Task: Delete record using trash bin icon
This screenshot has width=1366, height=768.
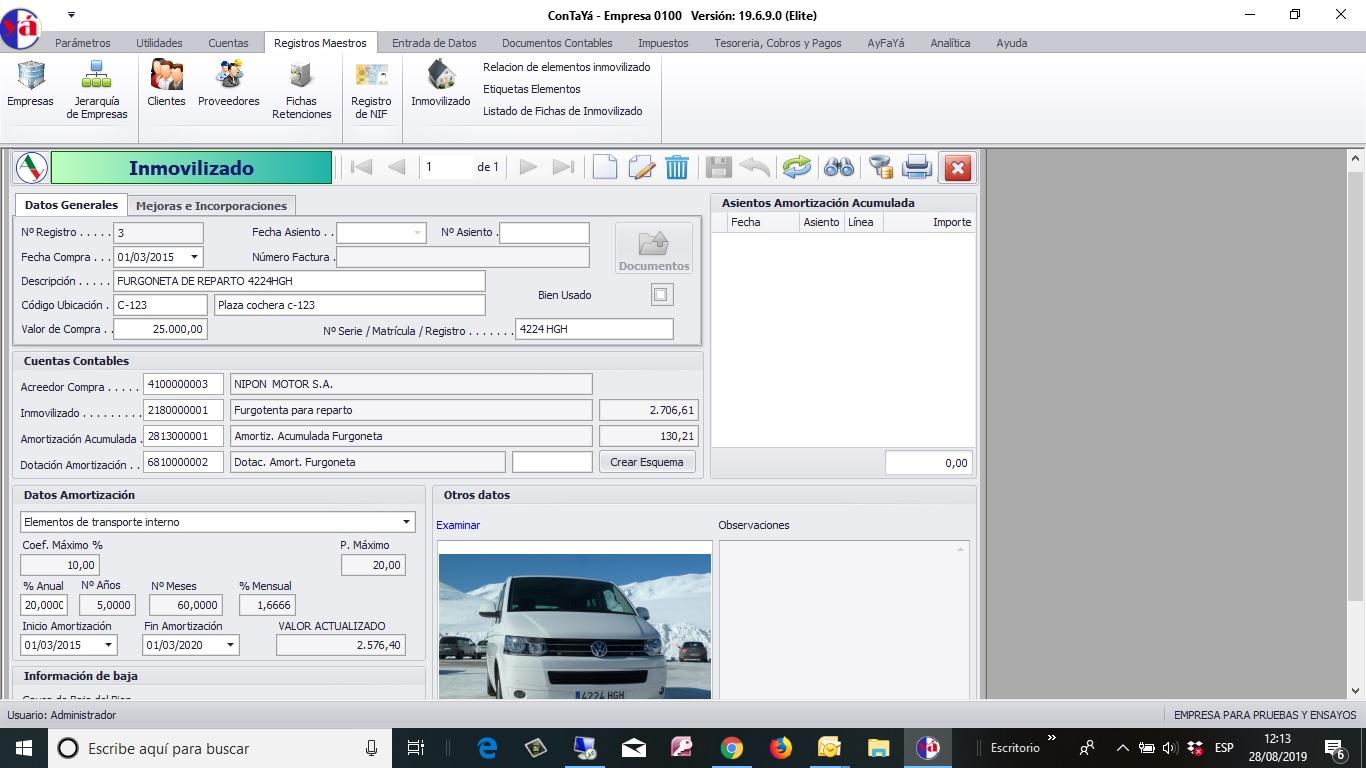Action: pyautogui.click(x=677, y=167)
